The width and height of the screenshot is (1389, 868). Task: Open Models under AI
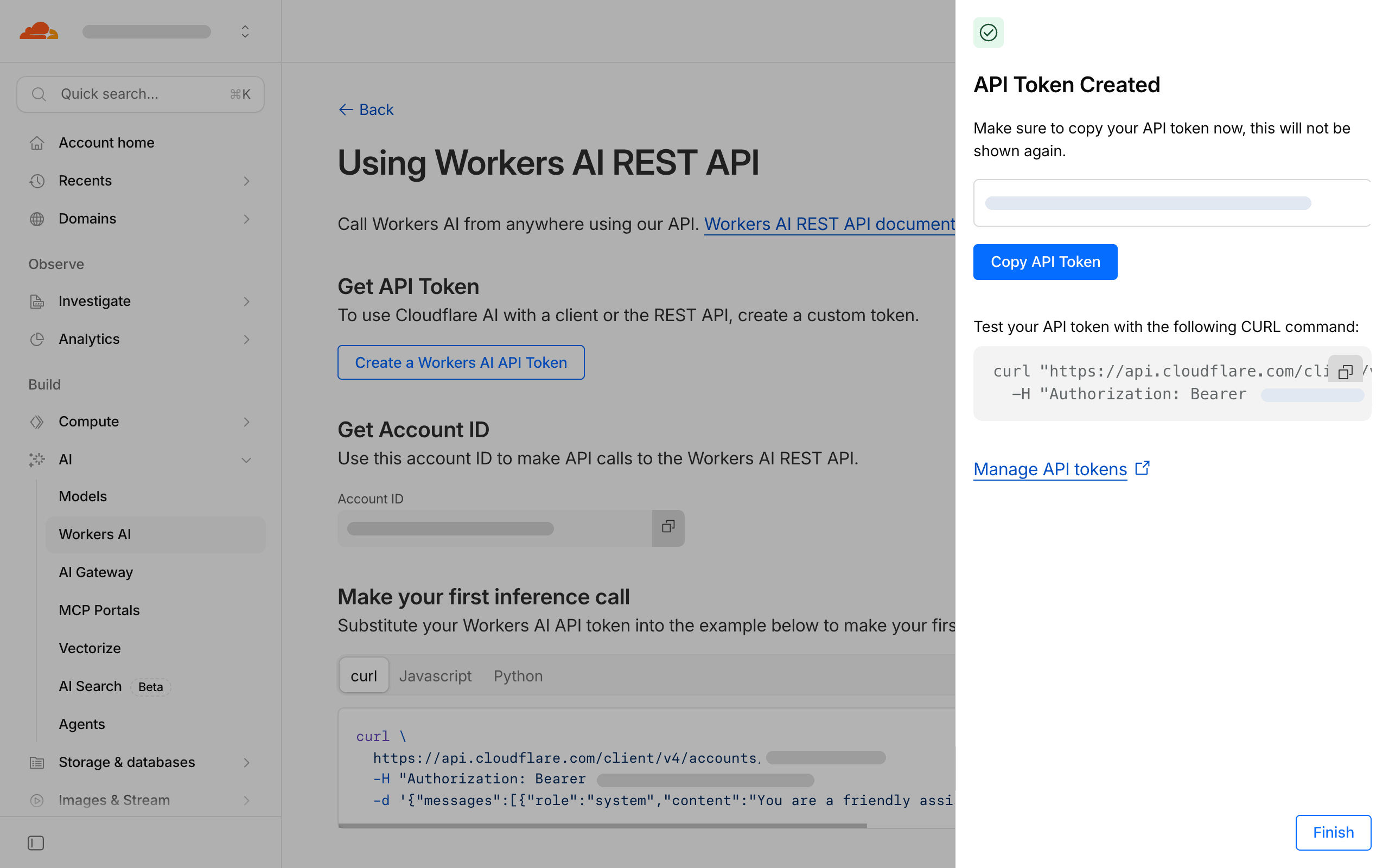click(82, 496)
